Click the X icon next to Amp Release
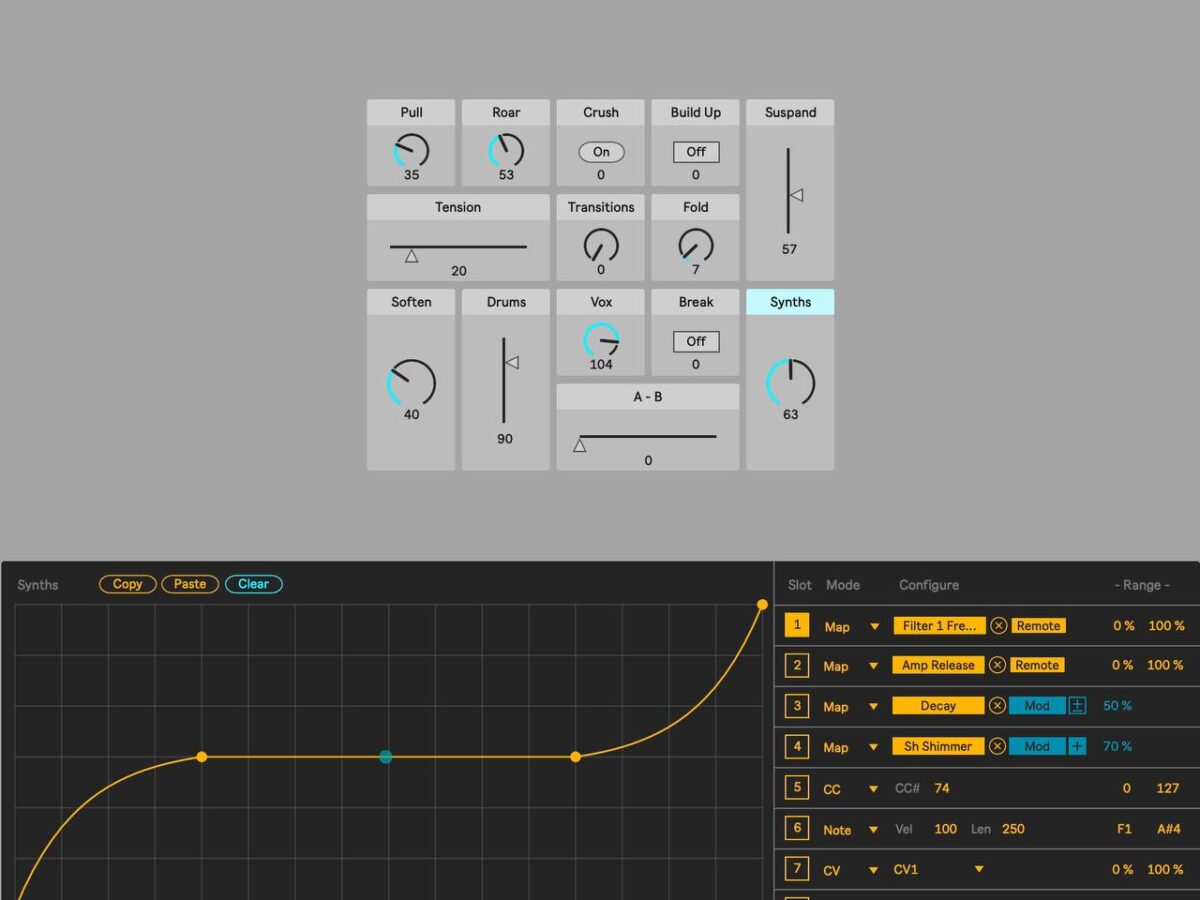This screenshot has width=1200, height=900. 998,666
